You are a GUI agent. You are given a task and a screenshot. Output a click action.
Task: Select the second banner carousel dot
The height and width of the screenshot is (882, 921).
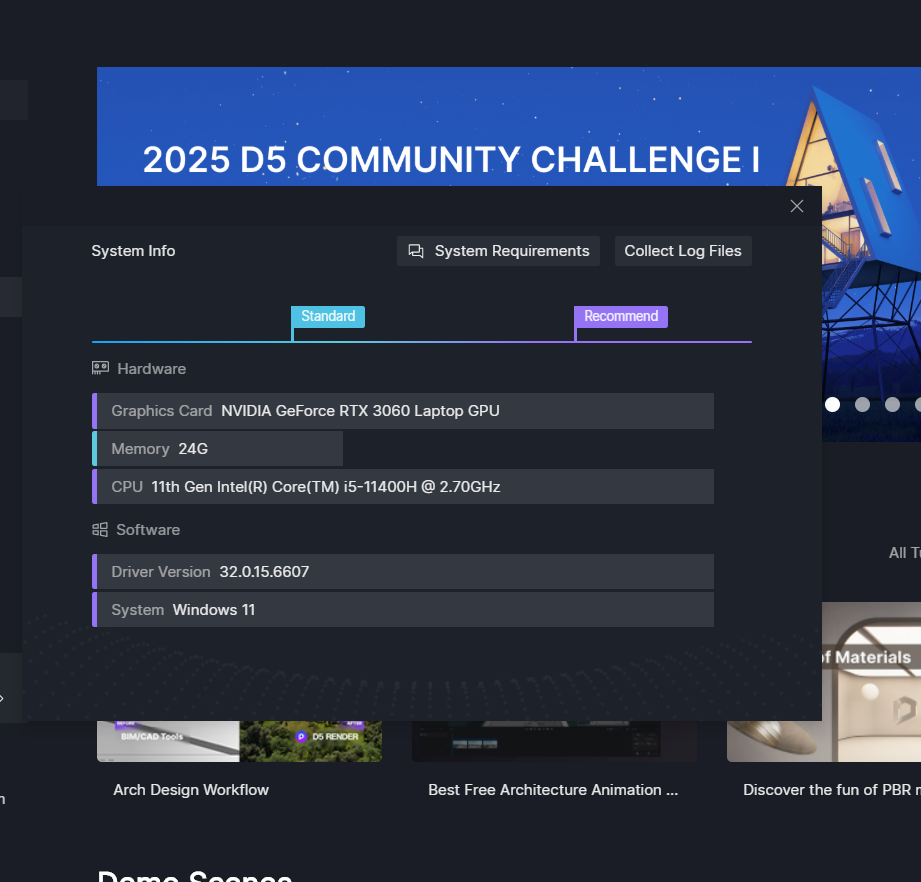862,405
